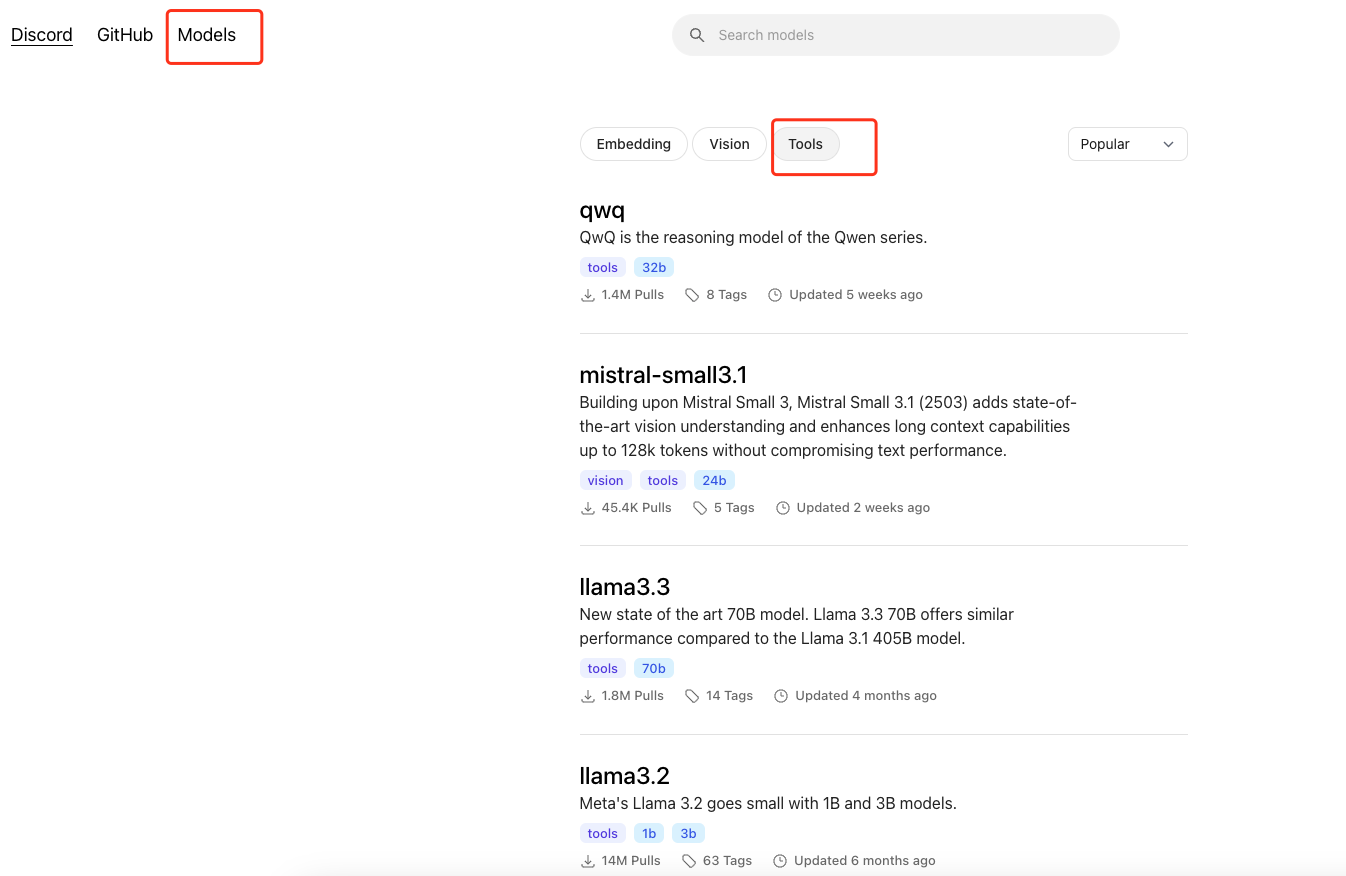
Task: Click the 'New state of the art 70B model' description
Action: [797, 626]
